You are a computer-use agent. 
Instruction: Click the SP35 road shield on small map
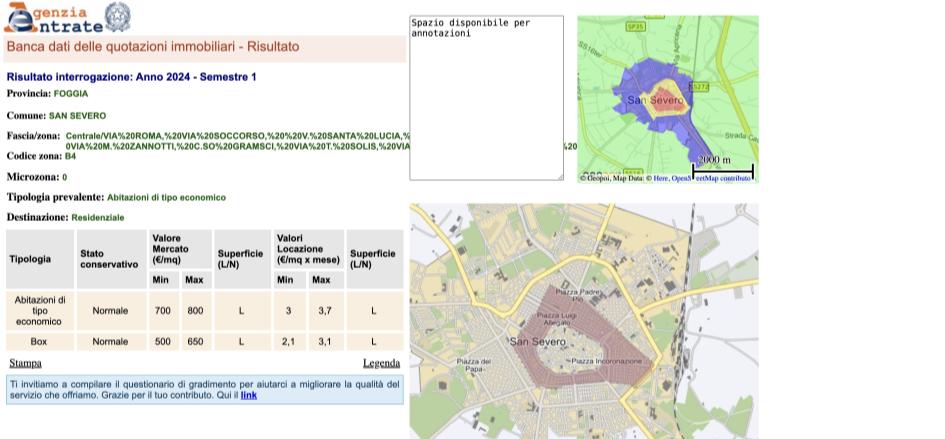pyautogui.click(x=635, y=27)
